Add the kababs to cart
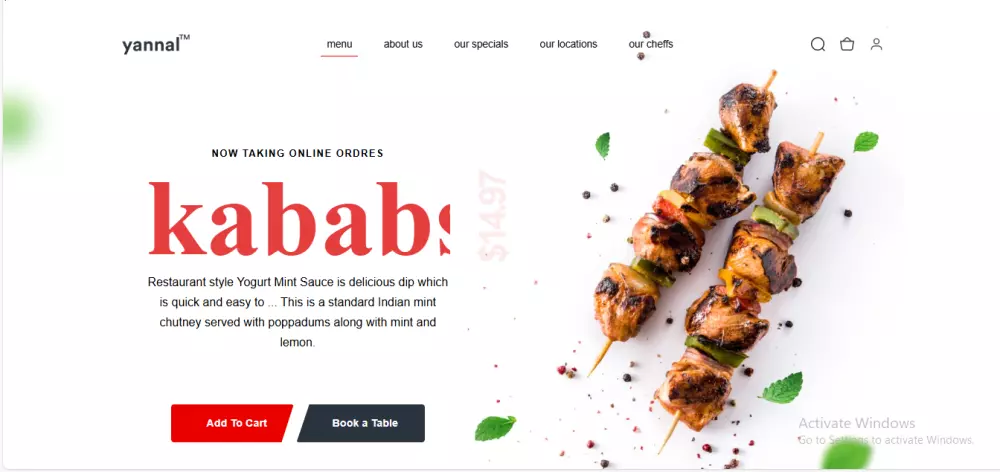This screenshot has width=1000, height=472. click(x=232, y=423)
